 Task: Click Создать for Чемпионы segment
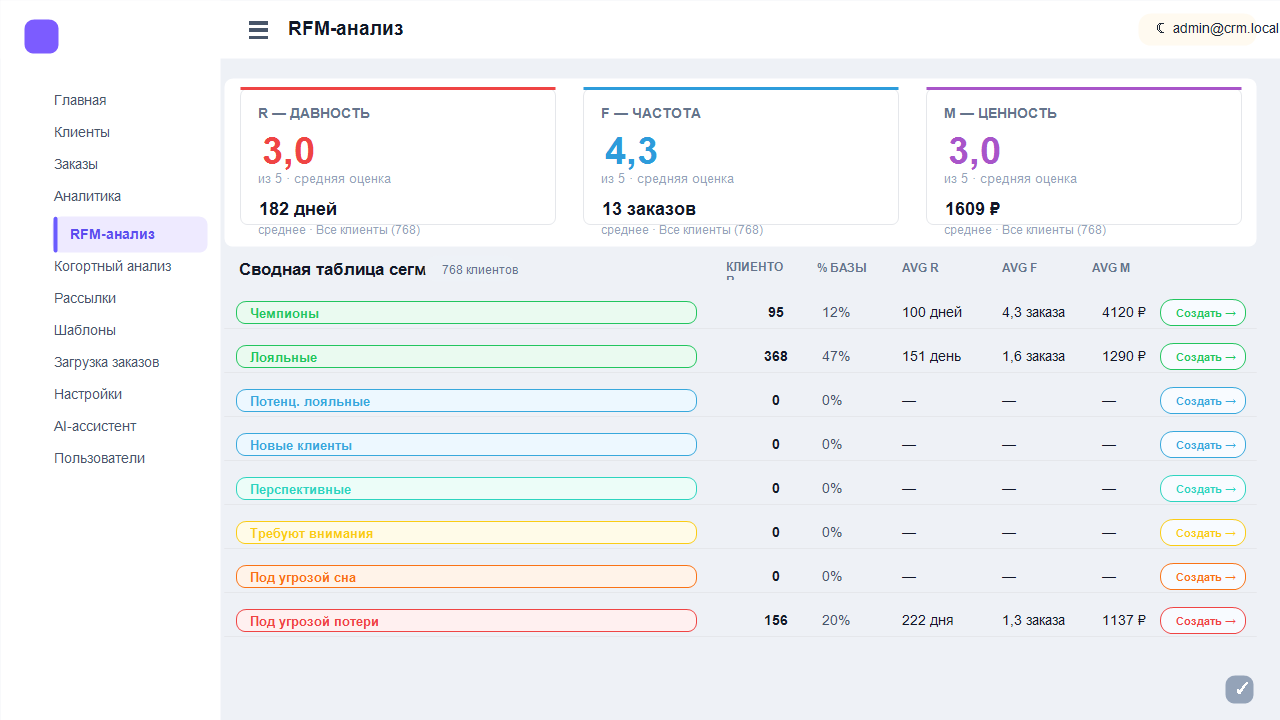[x=1203, y=313]
